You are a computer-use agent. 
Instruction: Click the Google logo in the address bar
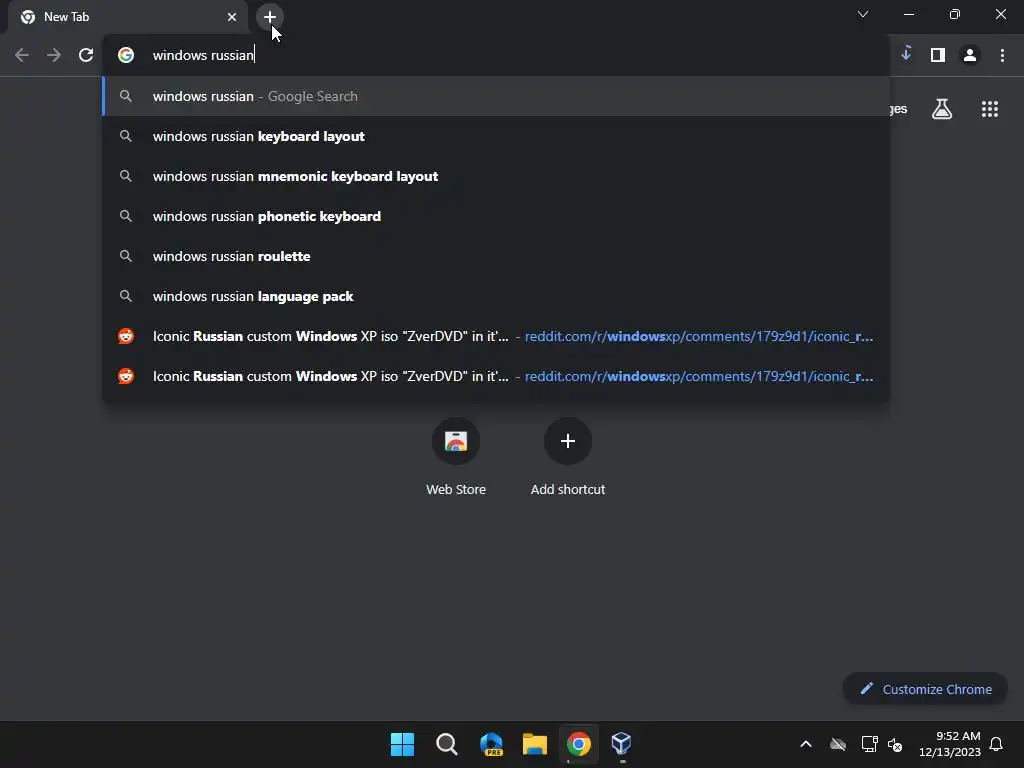(126, 55)
